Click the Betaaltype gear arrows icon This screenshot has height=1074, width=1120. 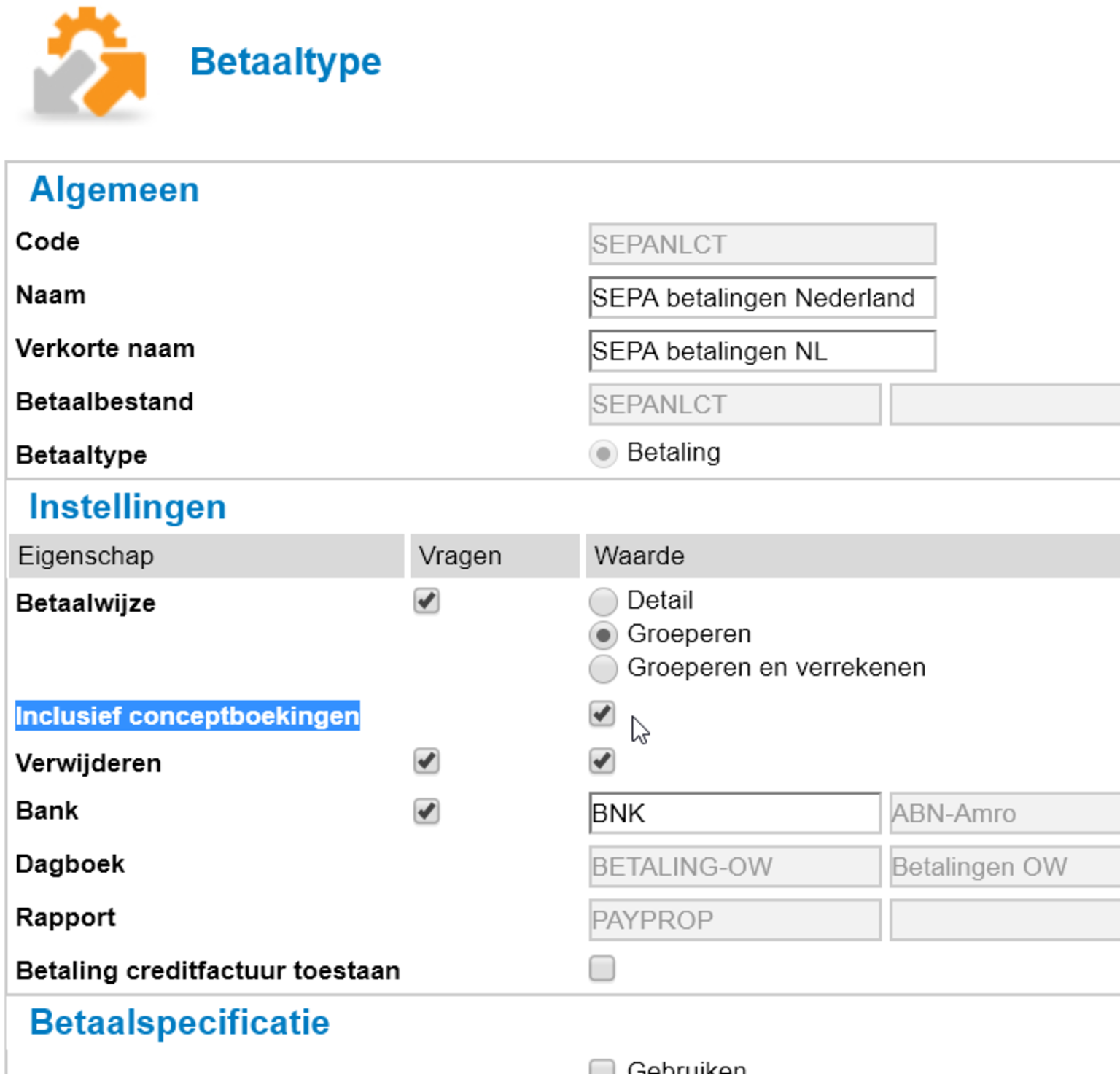click(89, 63)
